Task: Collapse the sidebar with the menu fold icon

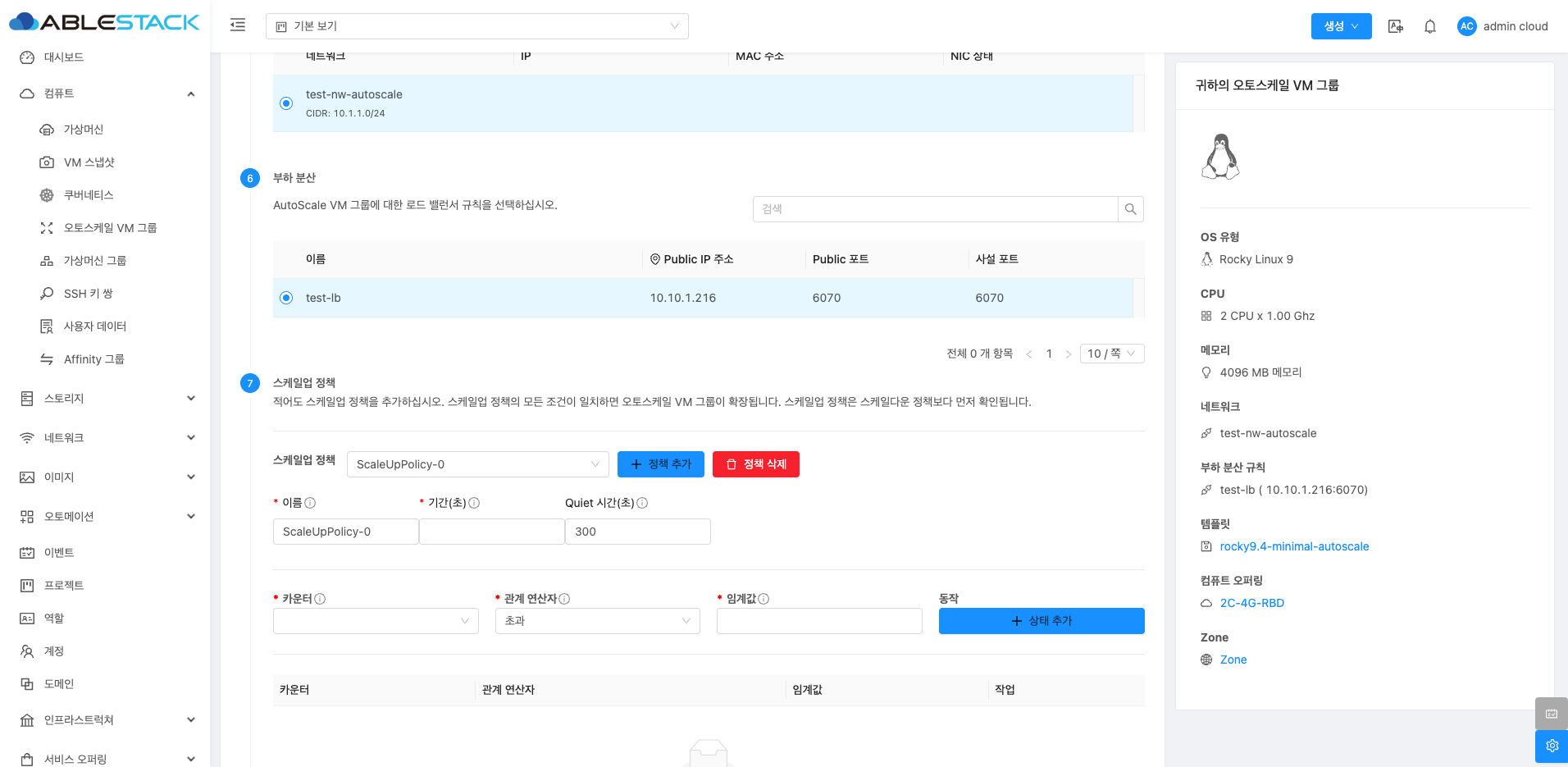Action: pos(238,25)
